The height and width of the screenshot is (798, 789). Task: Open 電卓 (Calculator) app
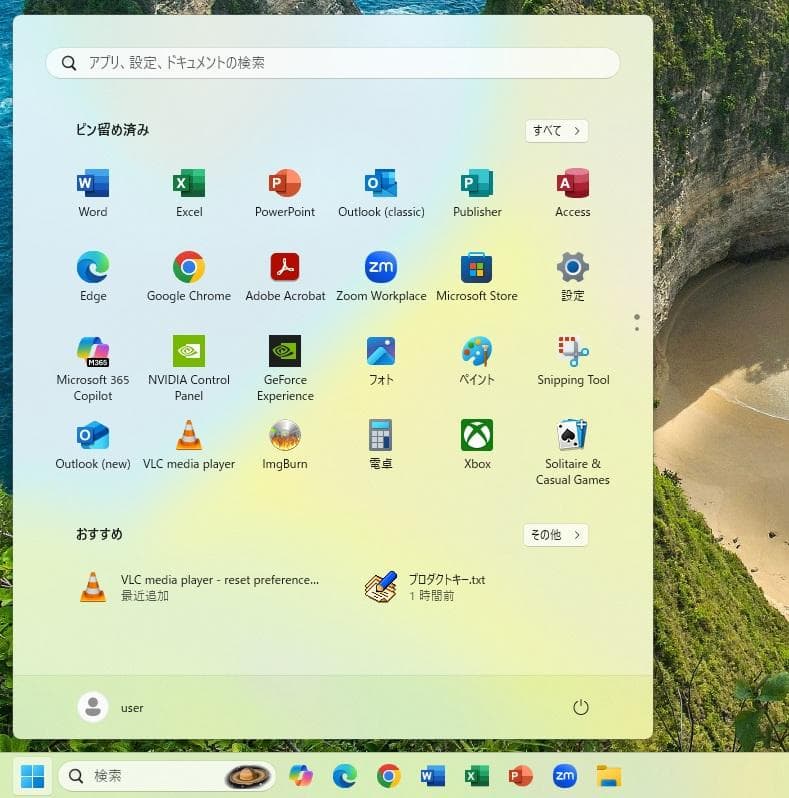381,445
